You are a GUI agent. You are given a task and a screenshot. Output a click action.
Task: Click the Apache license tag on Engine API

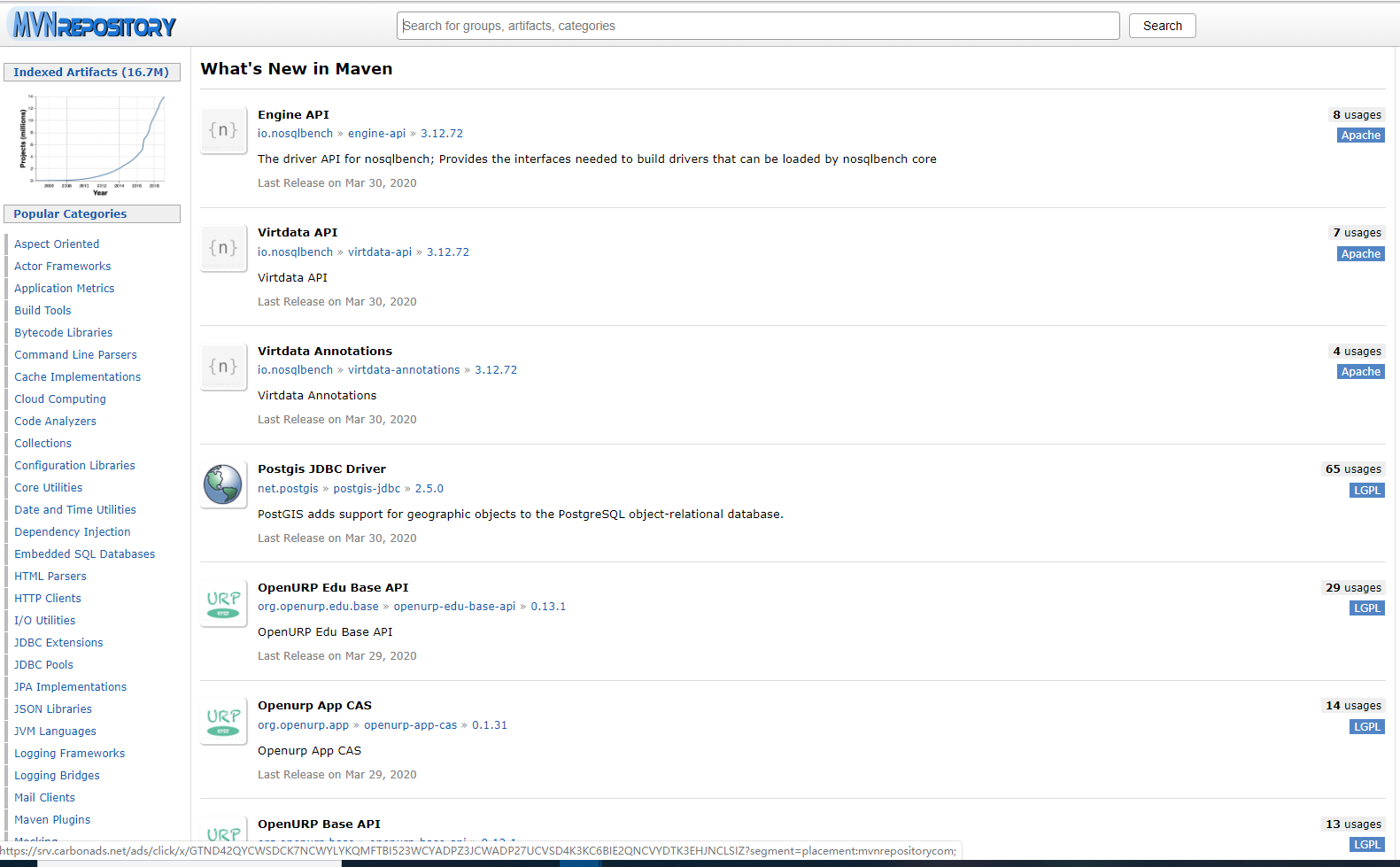1360,135
